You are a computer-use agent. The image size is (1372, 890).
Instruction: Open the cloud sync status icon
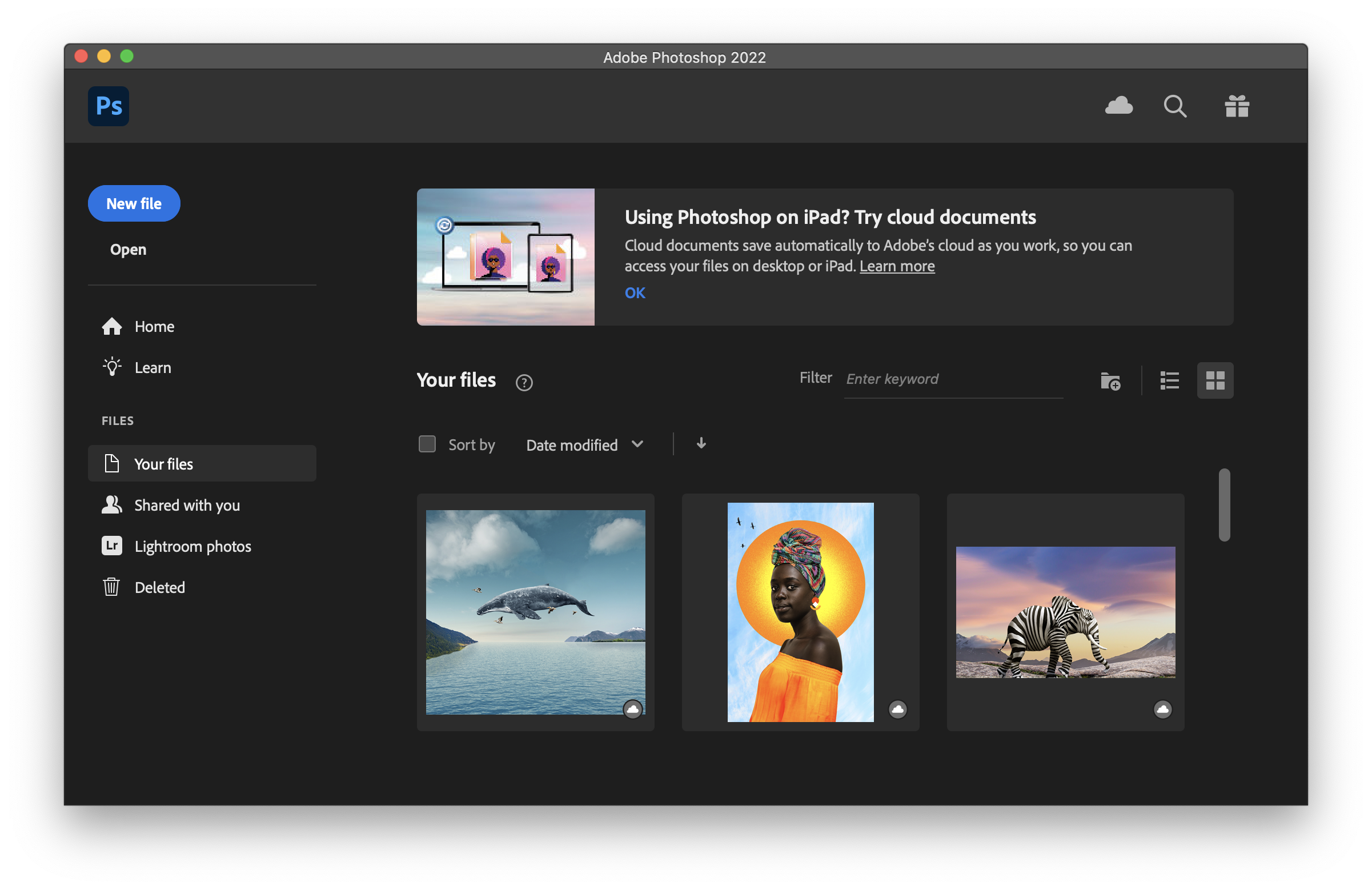click(x=1118, y=106)
